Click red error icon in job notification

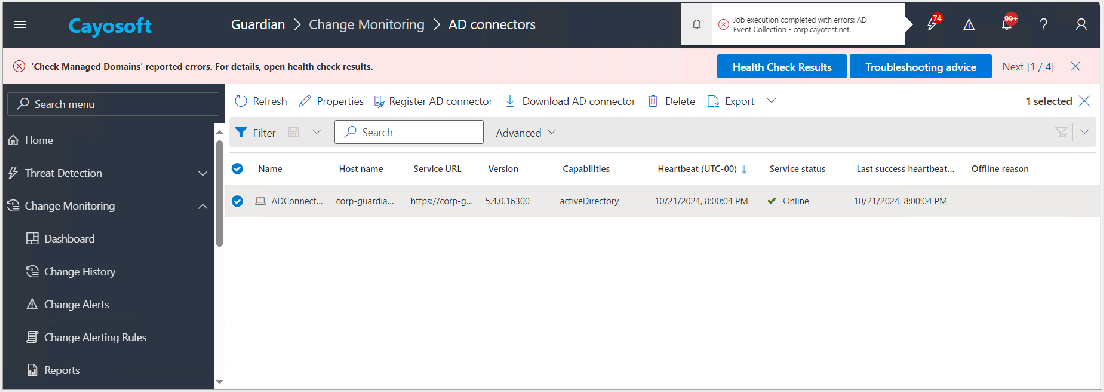(723, 25)
